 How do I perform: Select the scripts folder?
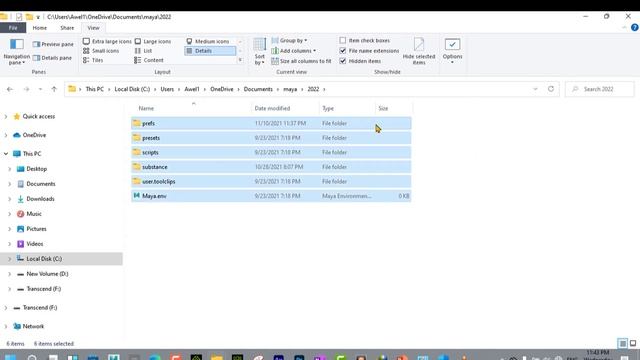pos(271,152)
